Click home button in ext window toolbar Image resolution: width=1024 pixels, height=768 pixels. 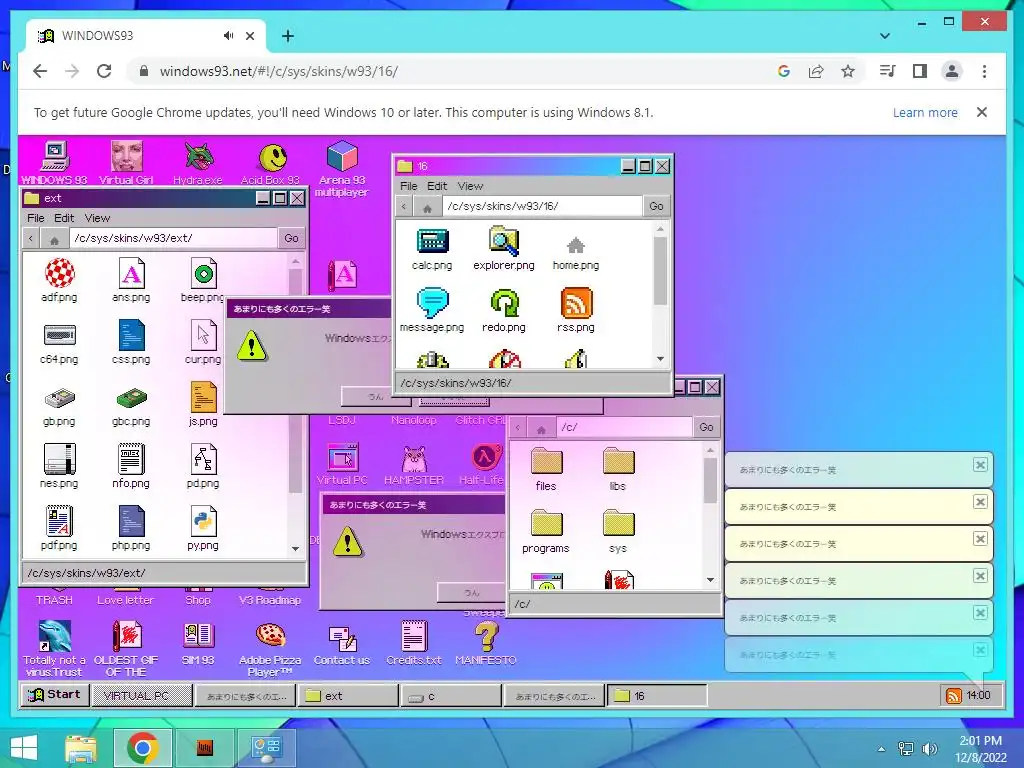pyautogui.click(x=54, y=239)
